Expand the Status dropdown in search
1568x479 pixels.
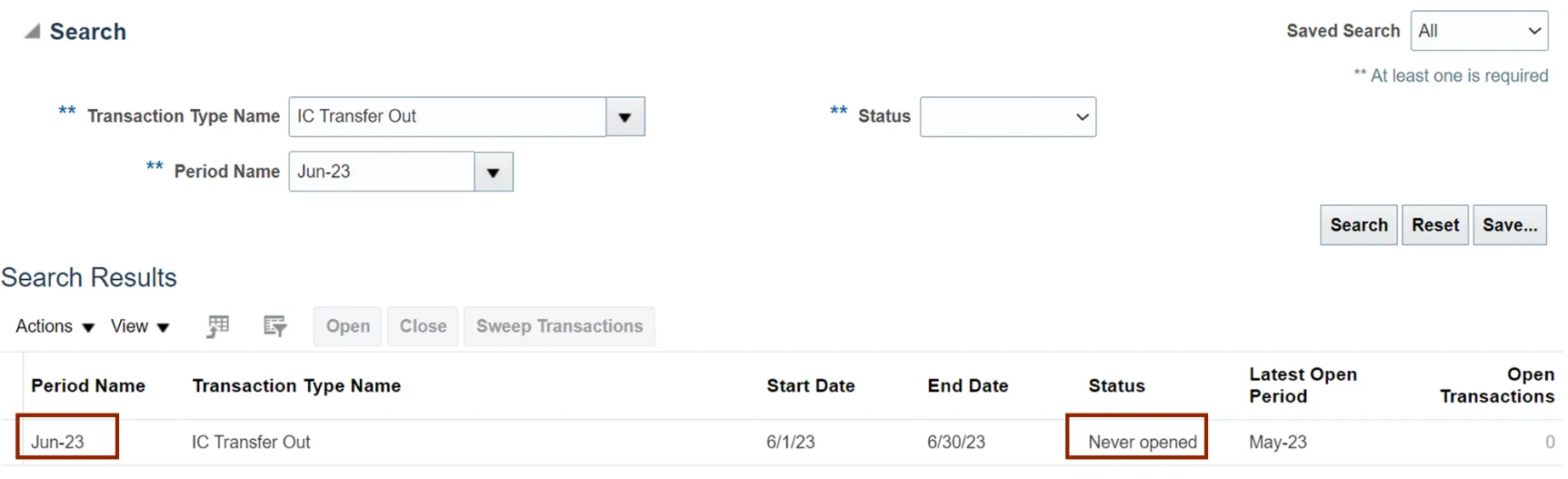[x=1007, y=117]
